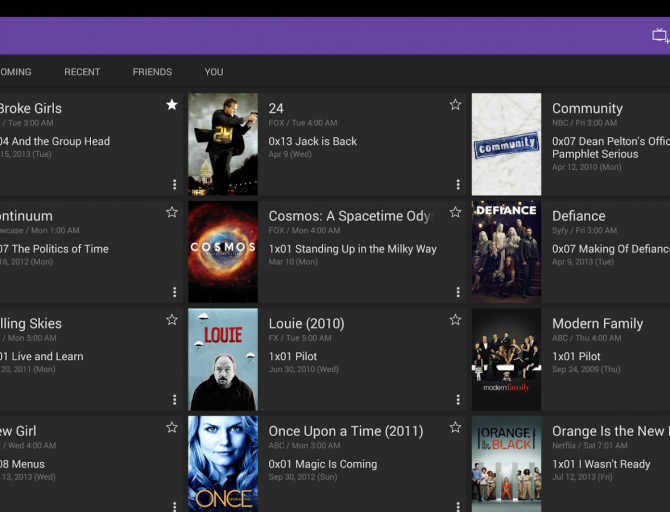Open the FRIENDS tab

[x=152, y=72]
